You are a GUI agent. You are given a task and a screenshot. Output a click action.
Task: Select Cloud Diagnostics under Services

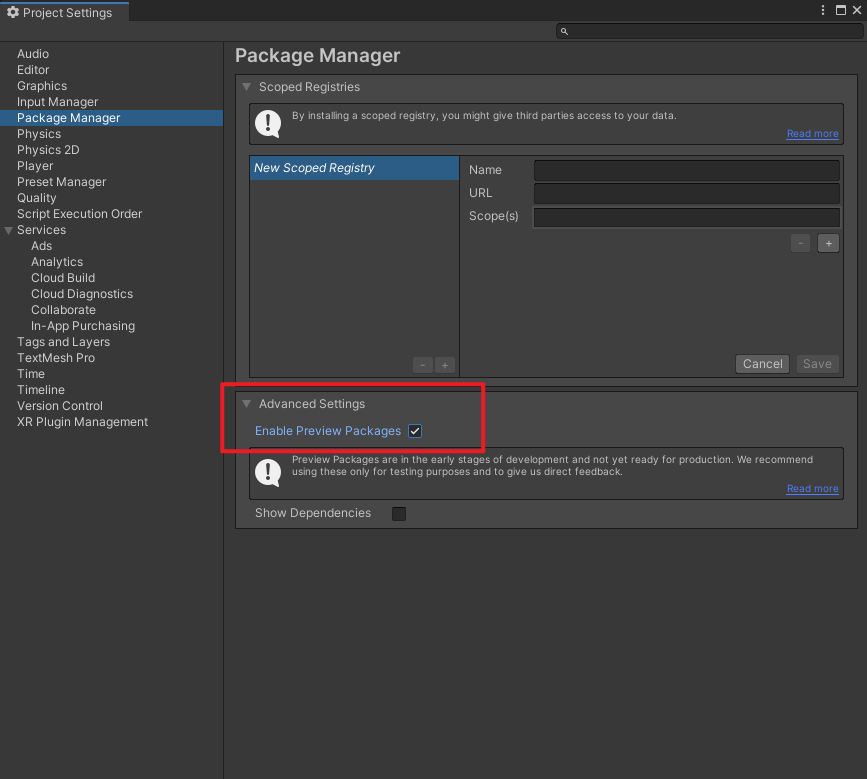82,294
